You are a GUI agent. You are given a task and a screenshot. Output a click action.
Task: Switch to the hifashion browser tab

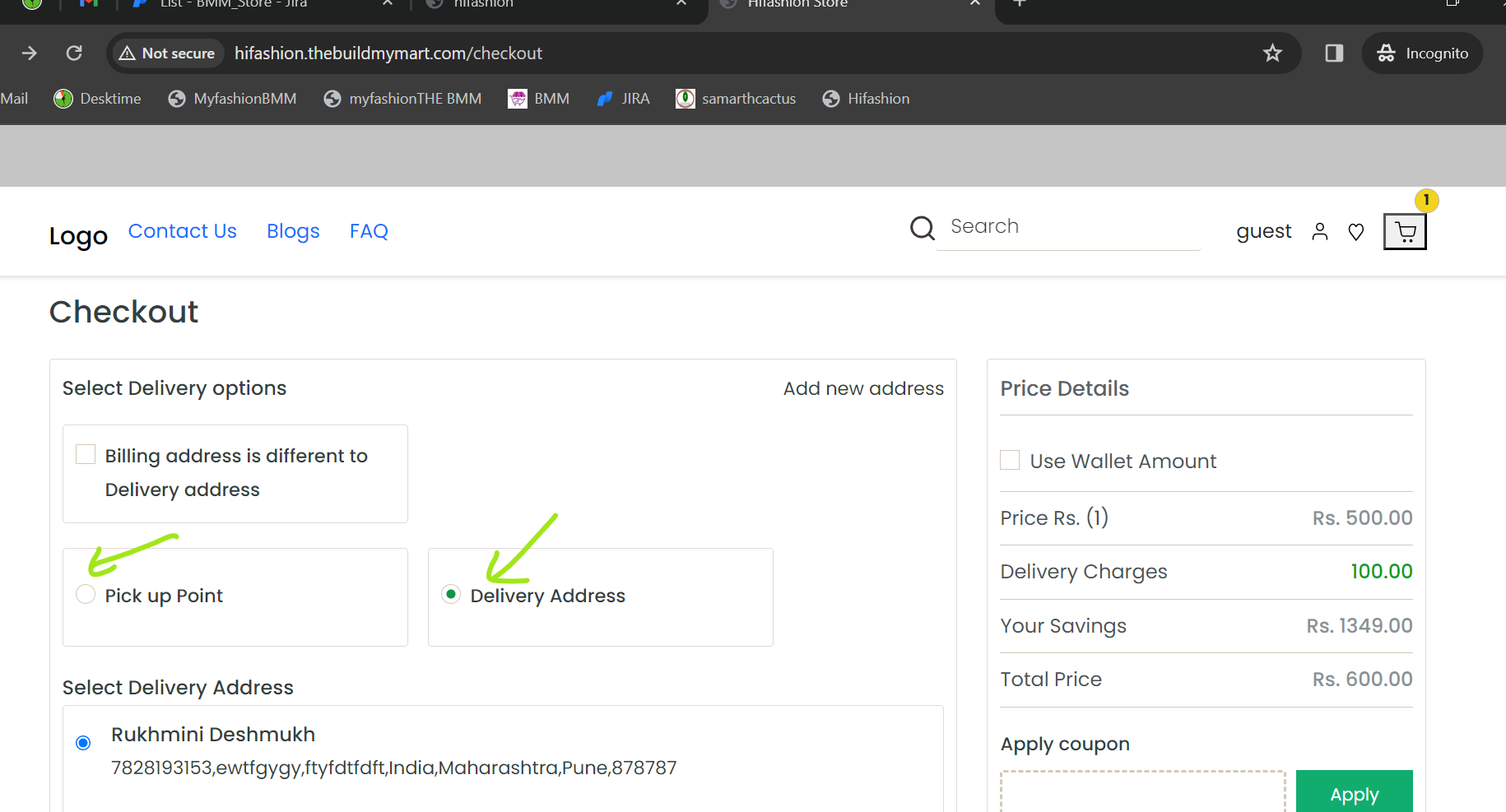(x=560, y=5)
